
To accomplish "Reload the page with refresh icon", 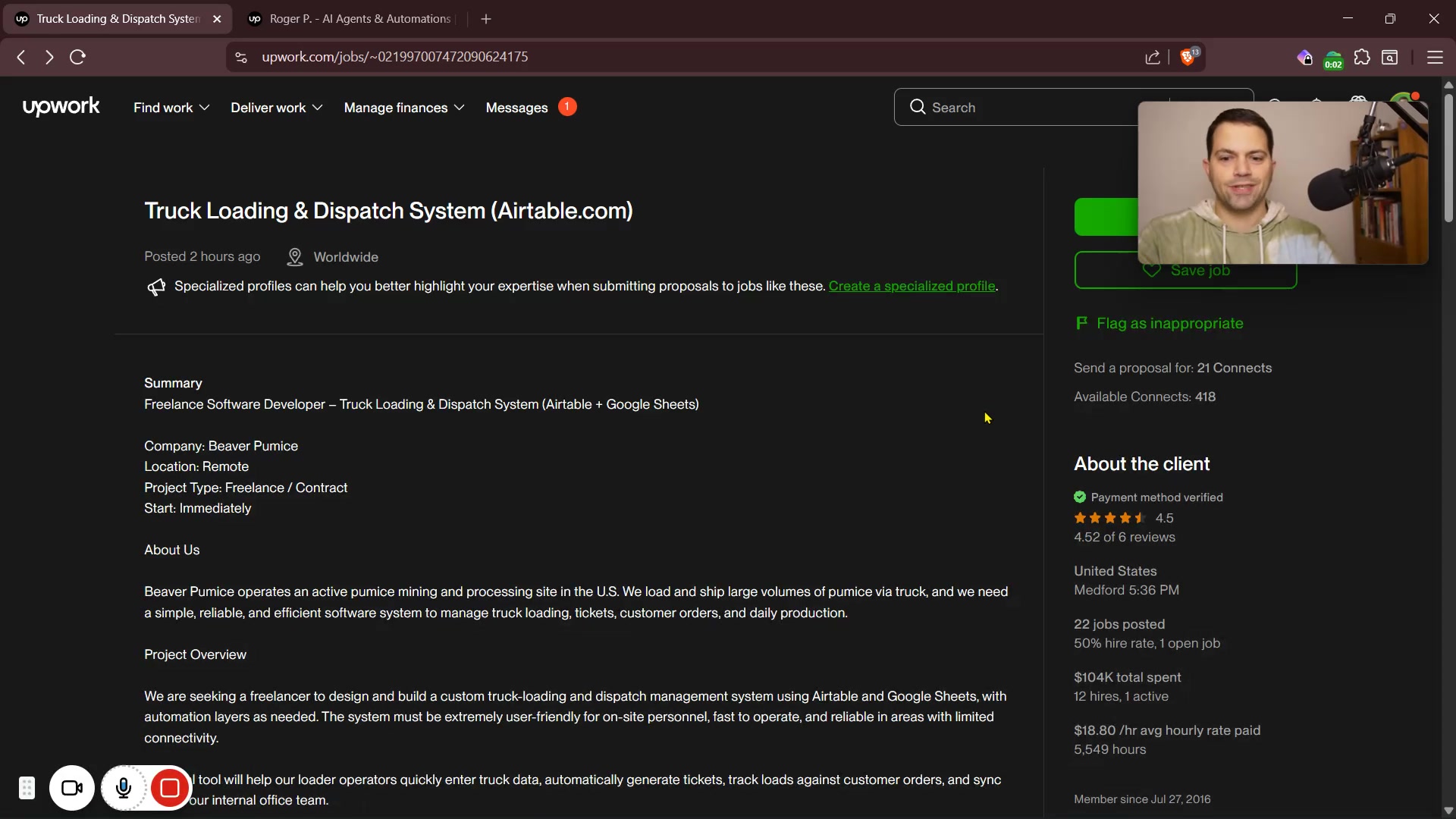I will coord(77,57).
